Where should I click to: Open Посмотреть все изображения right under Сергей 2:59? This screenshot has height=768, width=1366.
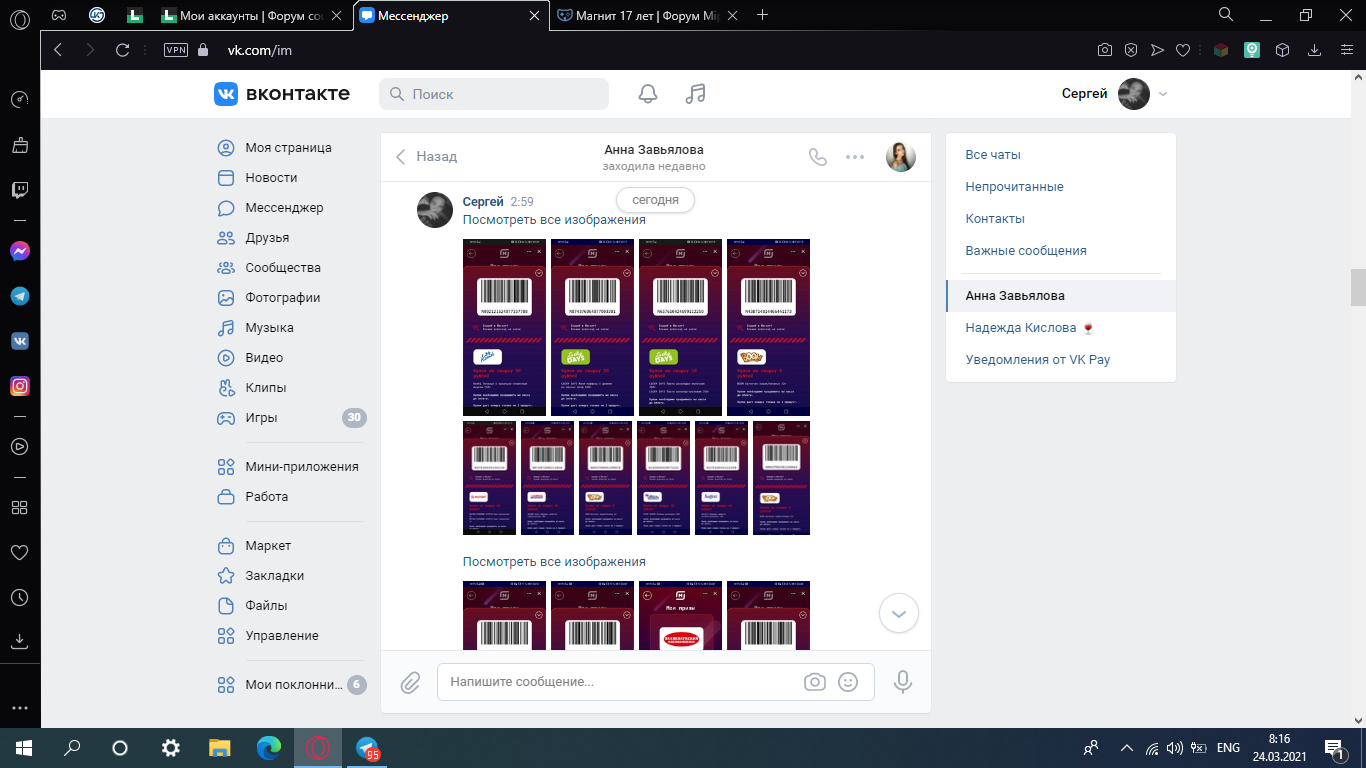pyautogui.click(x=554, y=220)
